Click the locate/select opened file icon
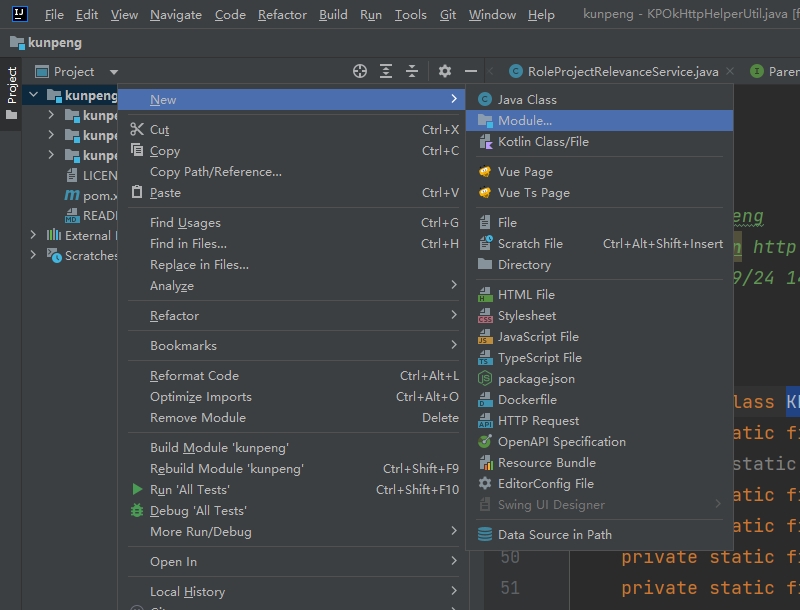This screenshot has width=800, height=610. pos(360,71)
